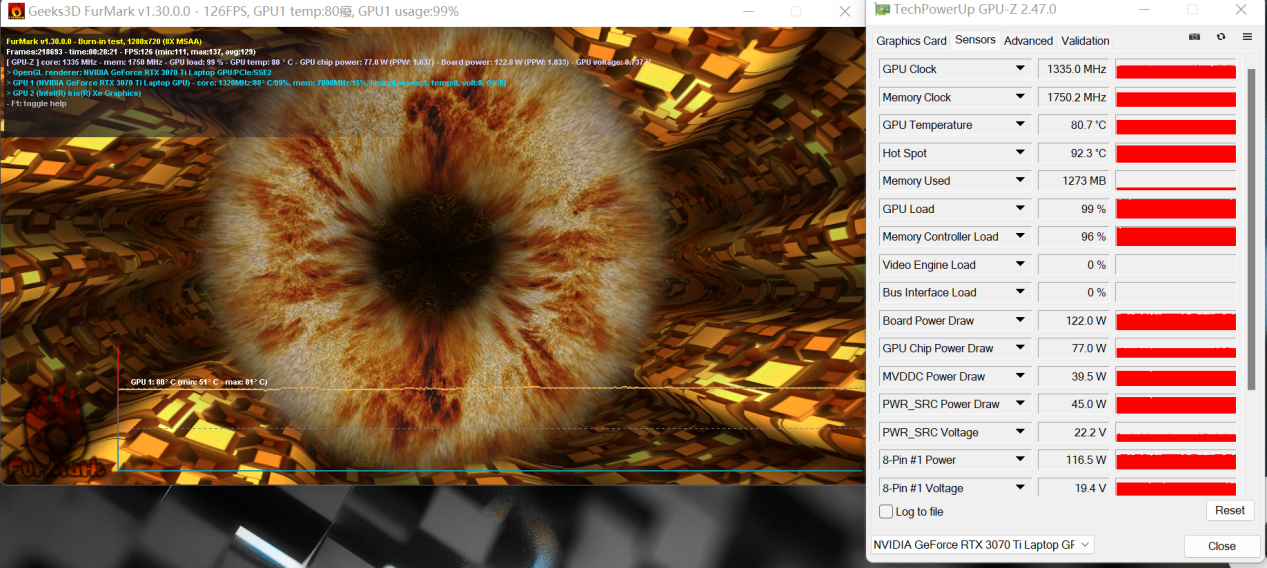Click the 'F1: toggle help' line in FurMark
This screenshot has height=568, width=1267.
[35, 103]
